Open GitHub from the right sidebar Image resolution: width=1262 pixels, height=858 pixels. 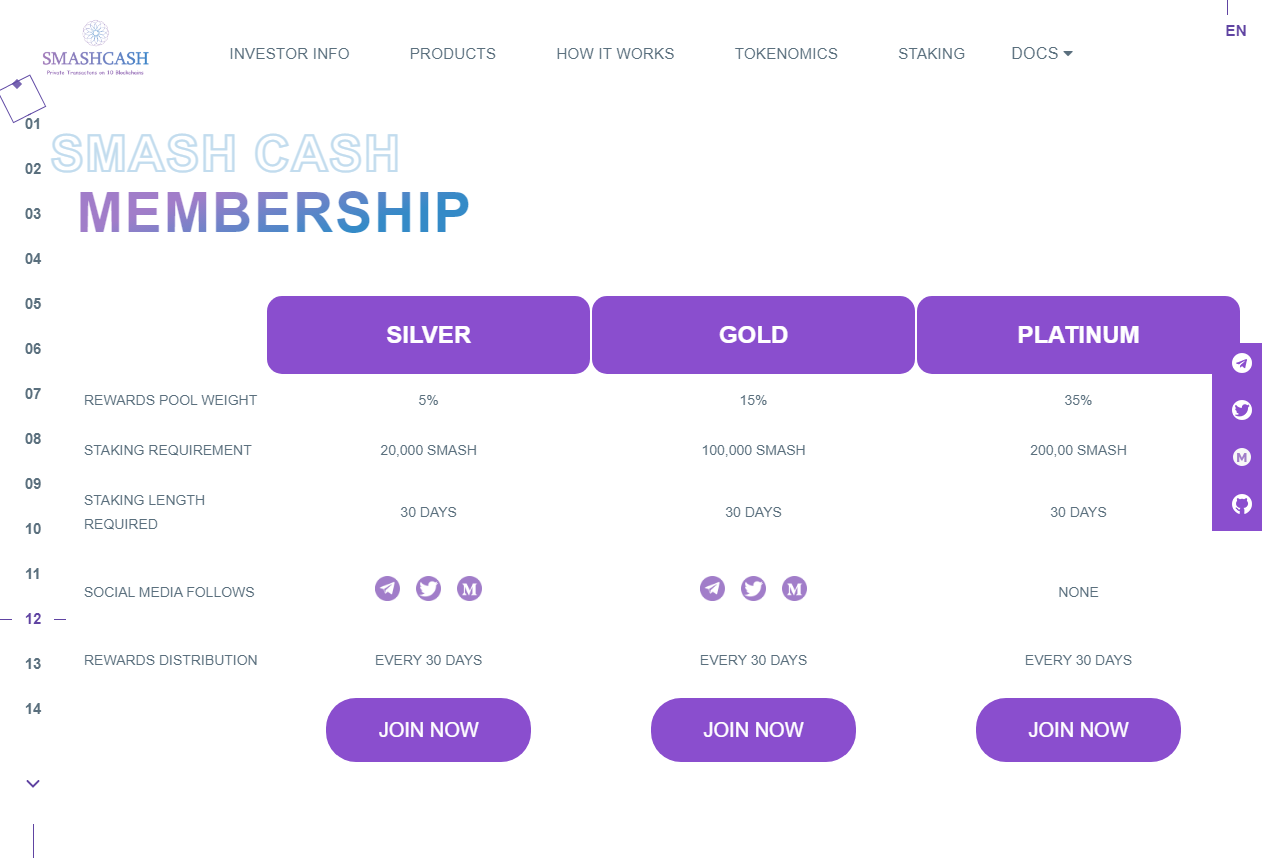(x=1242, y=504)
